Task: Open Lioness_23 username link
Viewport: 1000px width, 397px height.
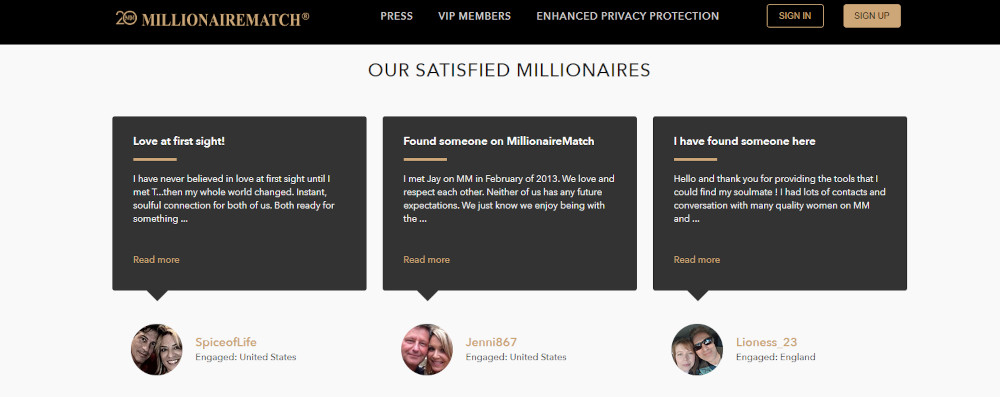Action: tap(767, 342)
